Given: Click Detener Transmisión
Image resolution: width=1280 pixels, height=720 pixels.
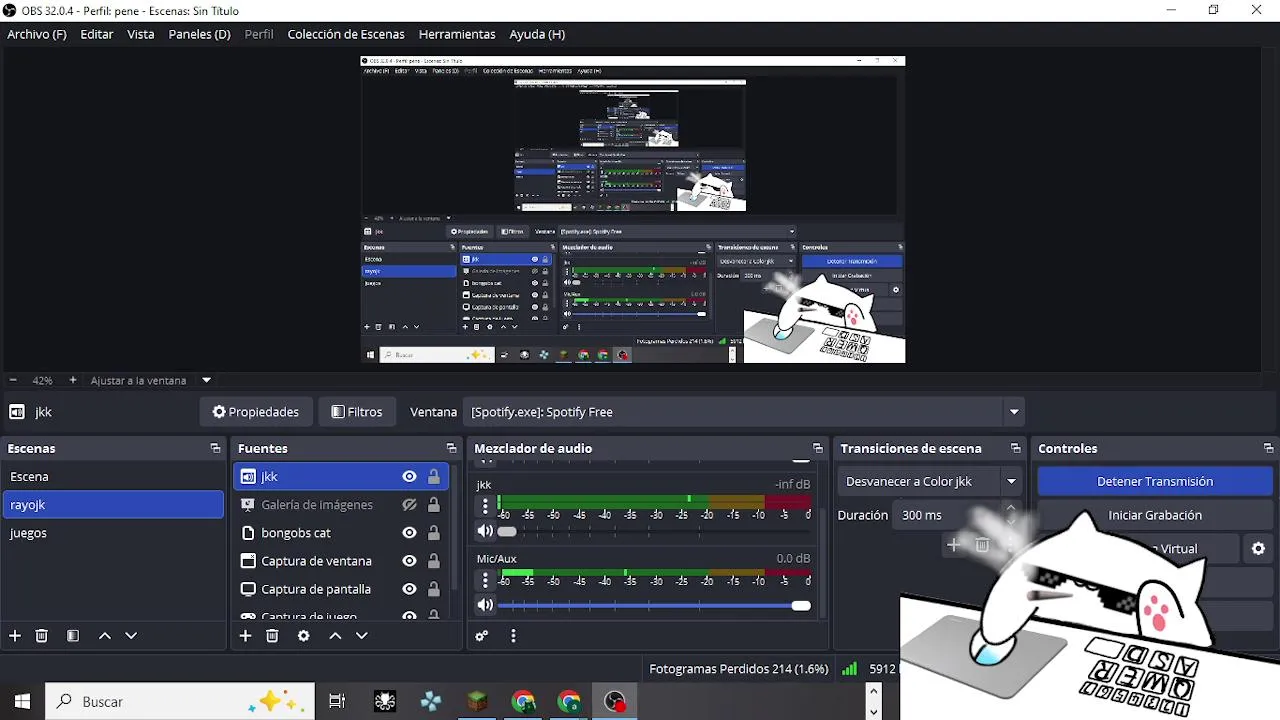Looking at the screenshot, I should tap(1155, 481).
